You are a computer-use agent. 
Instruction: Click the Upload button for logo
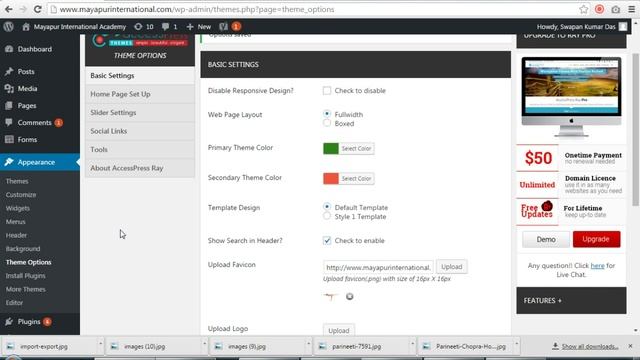tap(339, 330)
